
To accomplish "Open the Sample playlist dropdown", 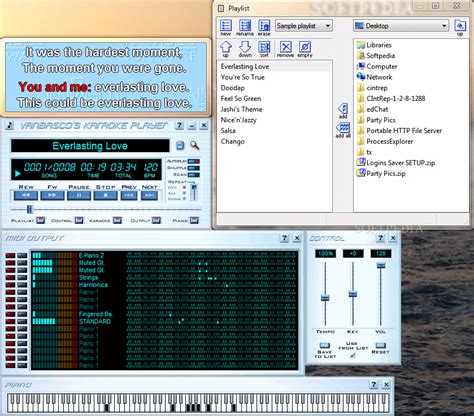I will [x=304, y=26].
